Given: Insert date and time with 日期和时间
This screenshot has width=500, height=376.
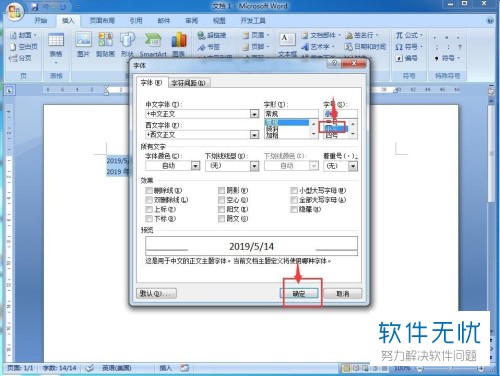Looking at the screenshot, I should point(365,47).
